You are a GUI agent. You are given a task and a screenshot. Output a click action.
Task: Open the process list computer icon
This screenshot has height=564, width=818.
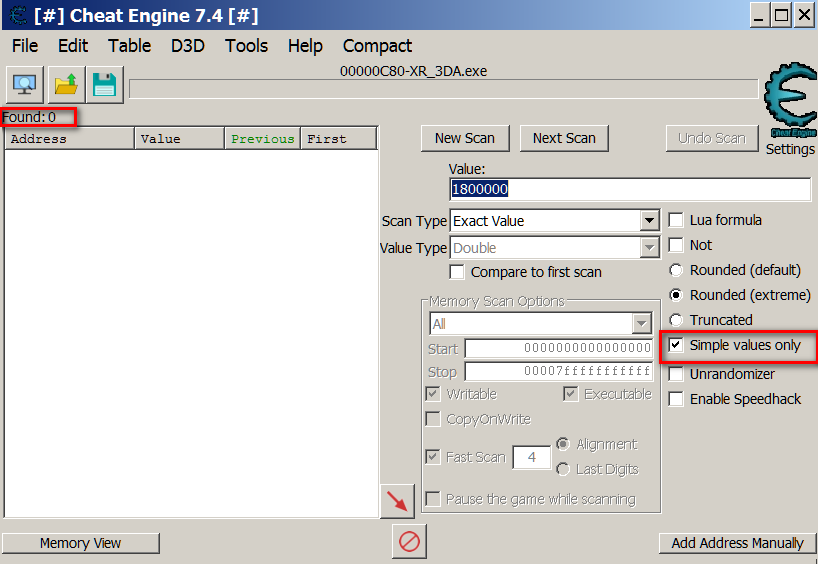pos(25,85)
